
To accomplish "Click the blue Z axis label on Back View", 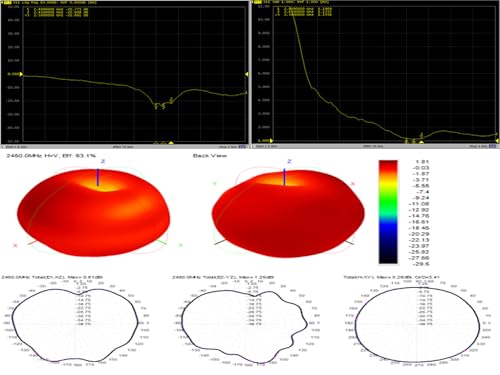I will [x=289, y=161].
